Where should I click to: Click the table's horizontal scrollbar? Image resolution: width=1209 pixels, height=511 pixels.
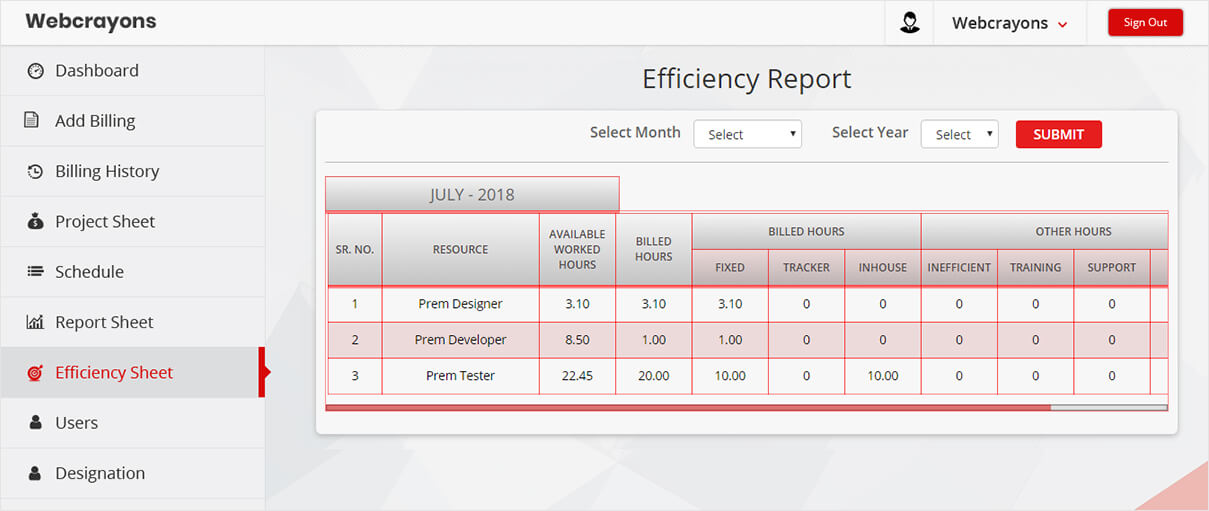click(688, 408)
